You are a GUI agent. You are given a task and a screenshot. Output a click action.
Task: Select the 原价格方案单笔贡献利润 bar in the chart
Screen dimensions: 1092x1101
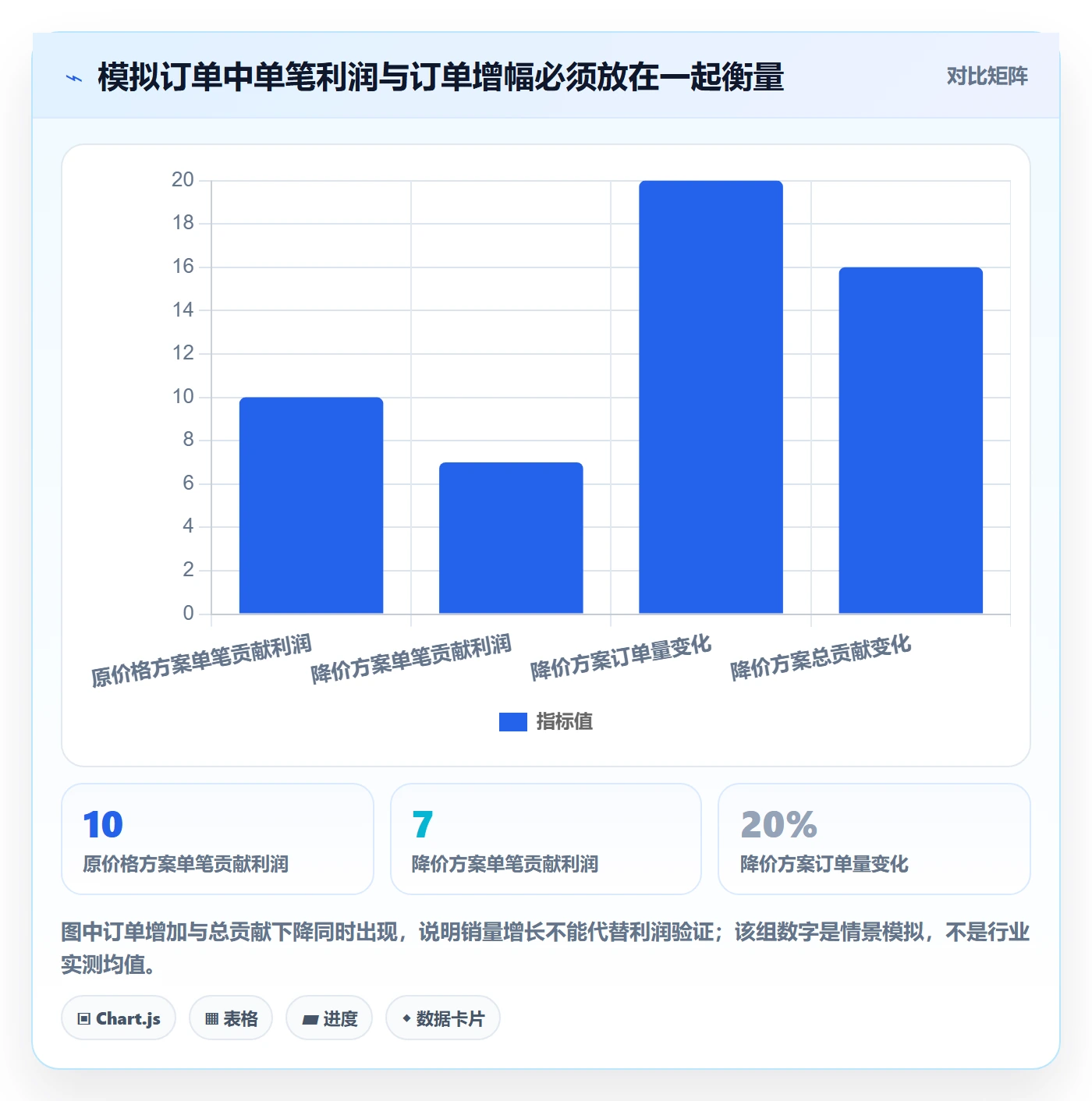point(311,505)
